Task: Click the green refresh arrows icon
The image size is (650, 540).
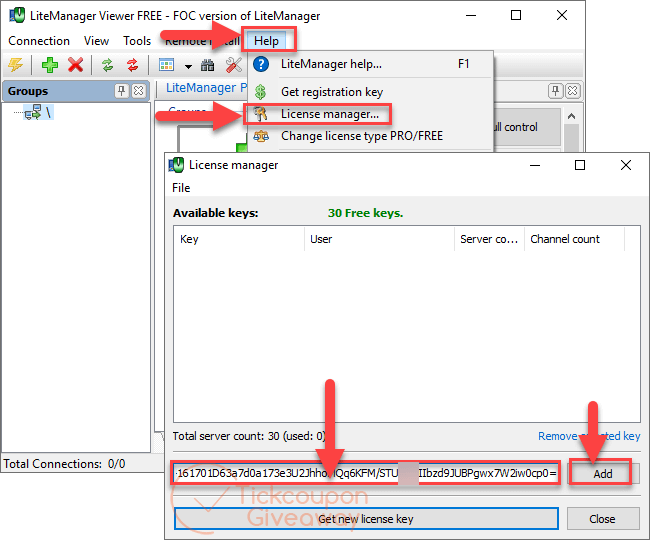Action: point(108,65)
